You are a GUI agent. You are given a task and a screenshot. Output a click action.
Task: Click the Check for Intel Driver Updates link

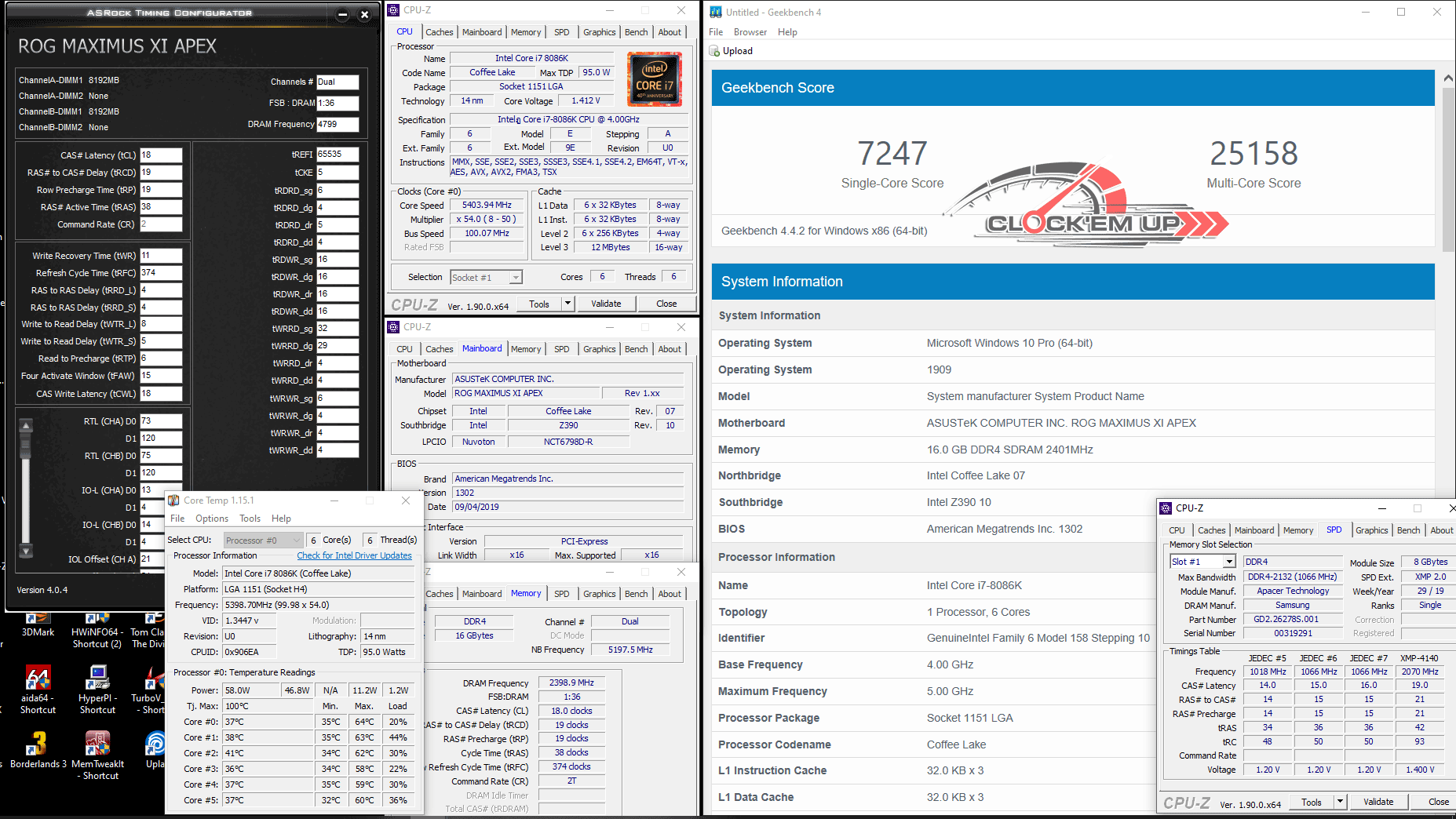coord(354,555)
